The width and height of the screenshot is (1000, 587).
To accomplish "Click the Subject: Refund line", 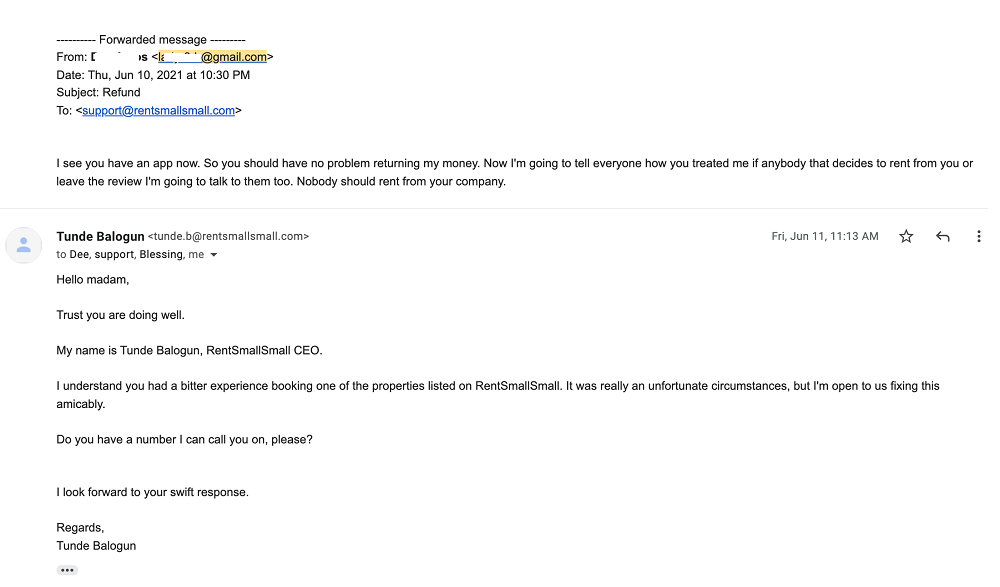I will (x=98, y=93).
